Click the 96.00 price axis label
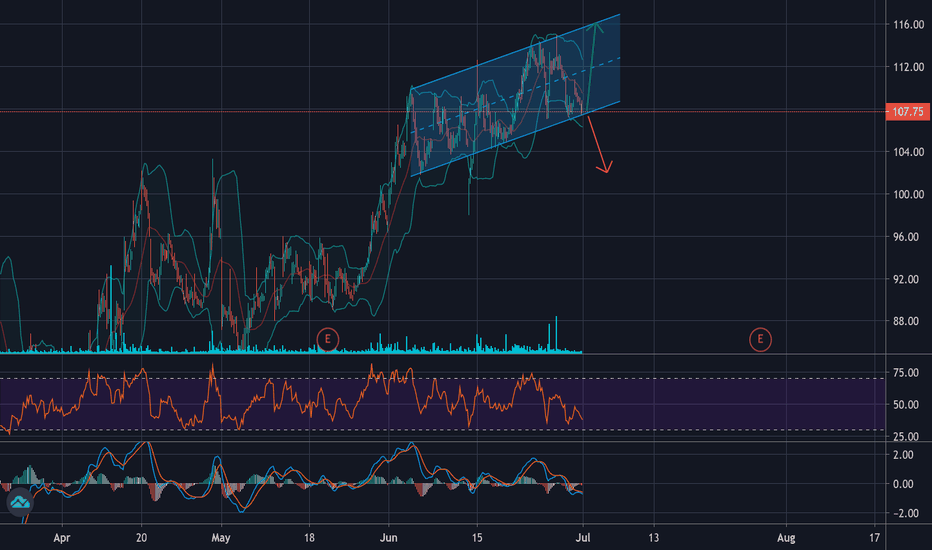932x550 pixels. [x=906, y=237]
